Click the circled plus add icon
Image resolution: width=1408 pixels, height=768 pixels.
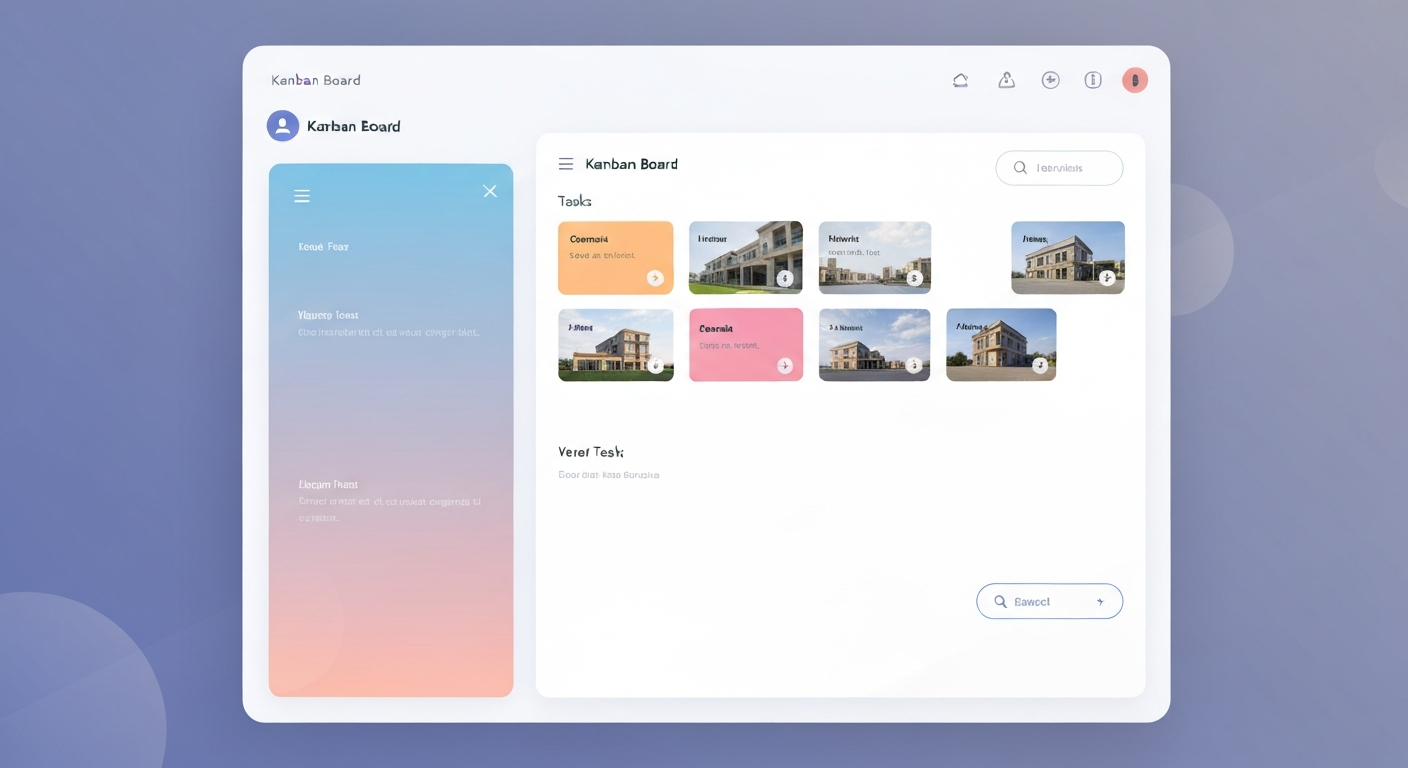1050,80
